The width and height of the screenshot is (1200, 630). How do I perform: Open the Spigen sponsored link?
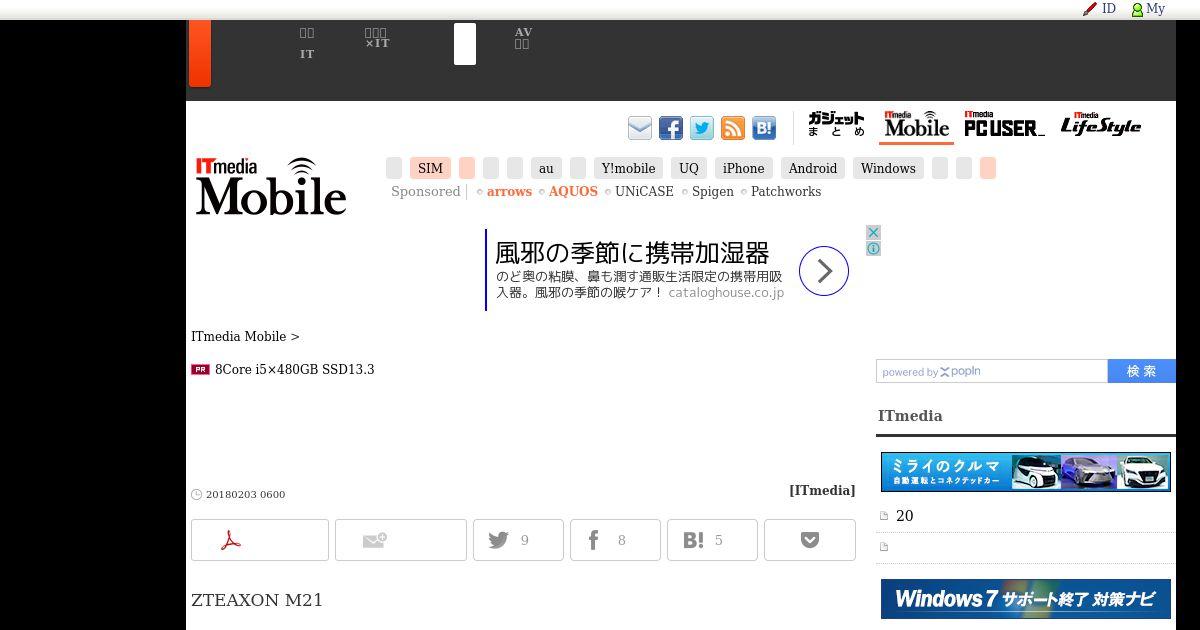click(713, 191)
